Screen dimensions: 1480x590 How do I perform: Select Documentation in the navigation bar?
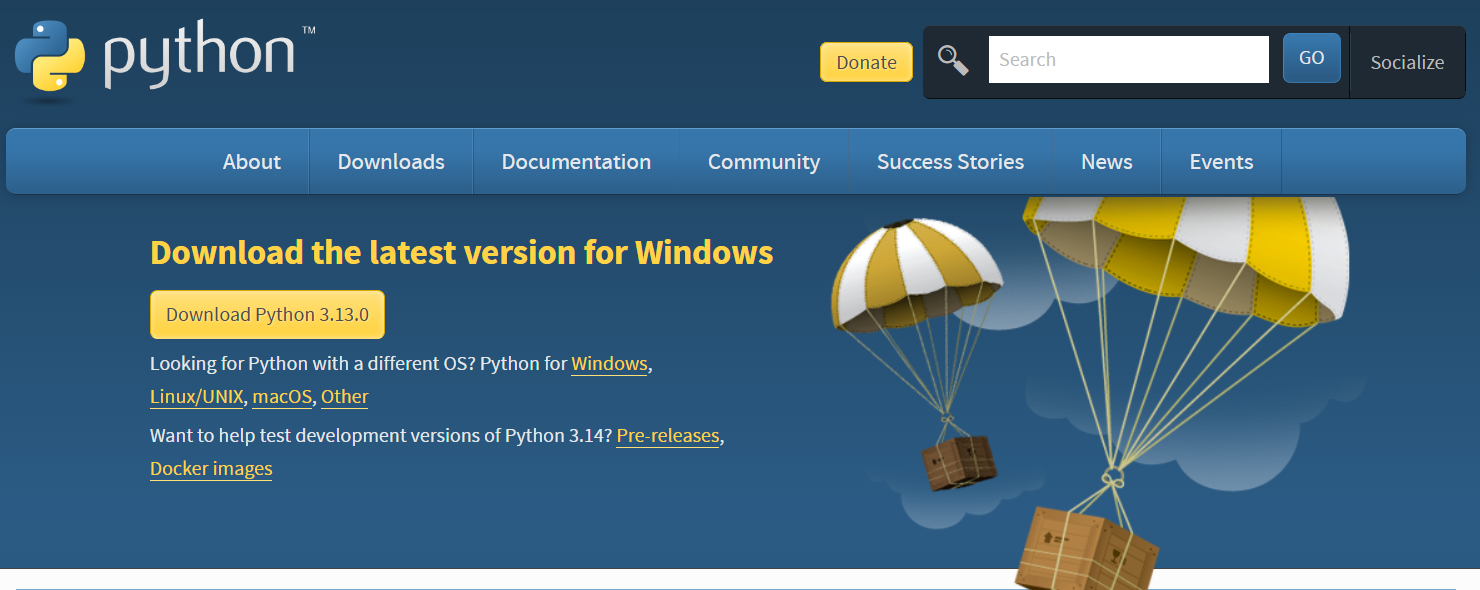pyautogui.click(x=576, y=162)
